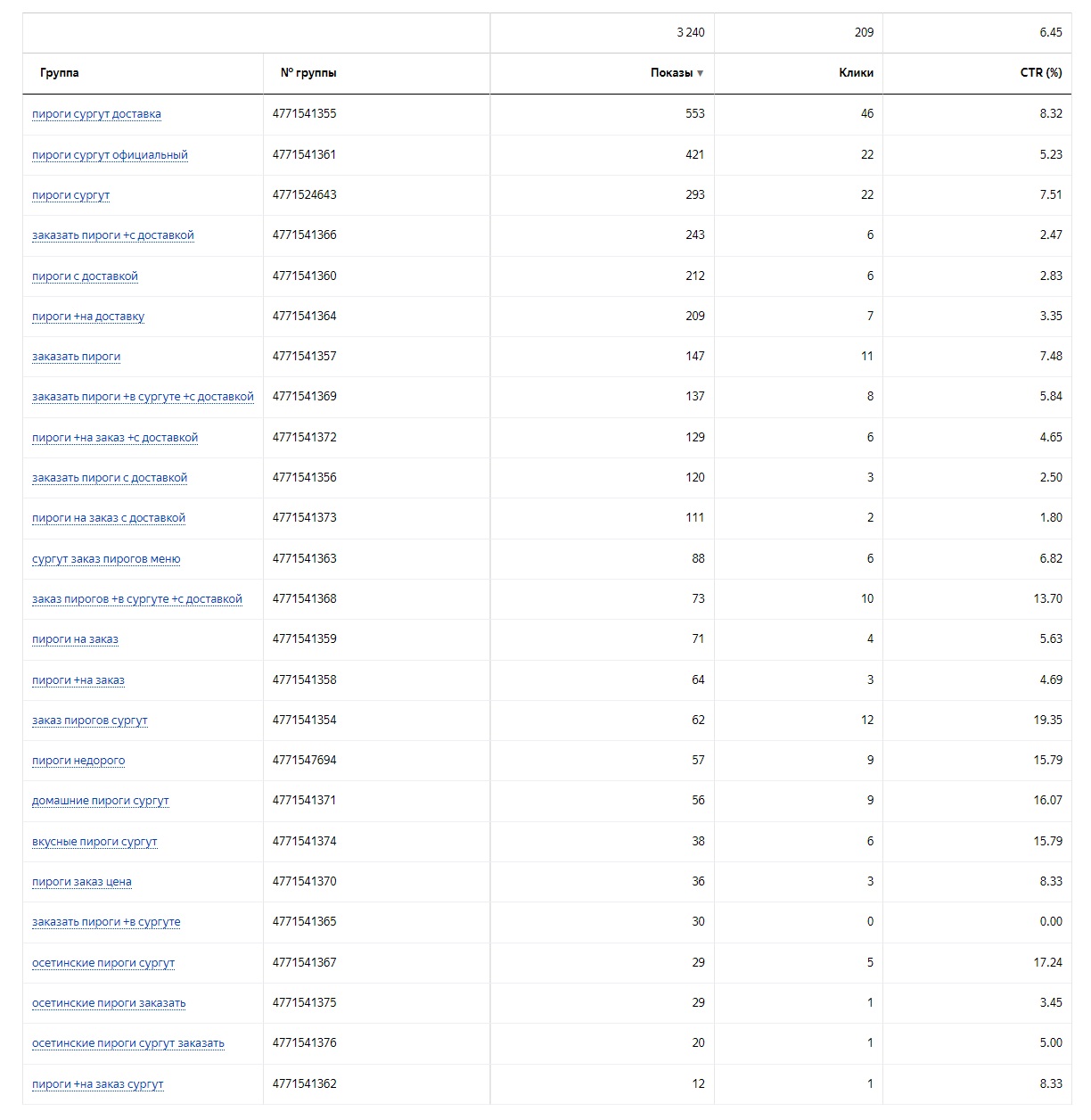The image size is (1091, 1120).
Task: Open «сургут заказ пирогов меню» group
Action: click(106, 559)
